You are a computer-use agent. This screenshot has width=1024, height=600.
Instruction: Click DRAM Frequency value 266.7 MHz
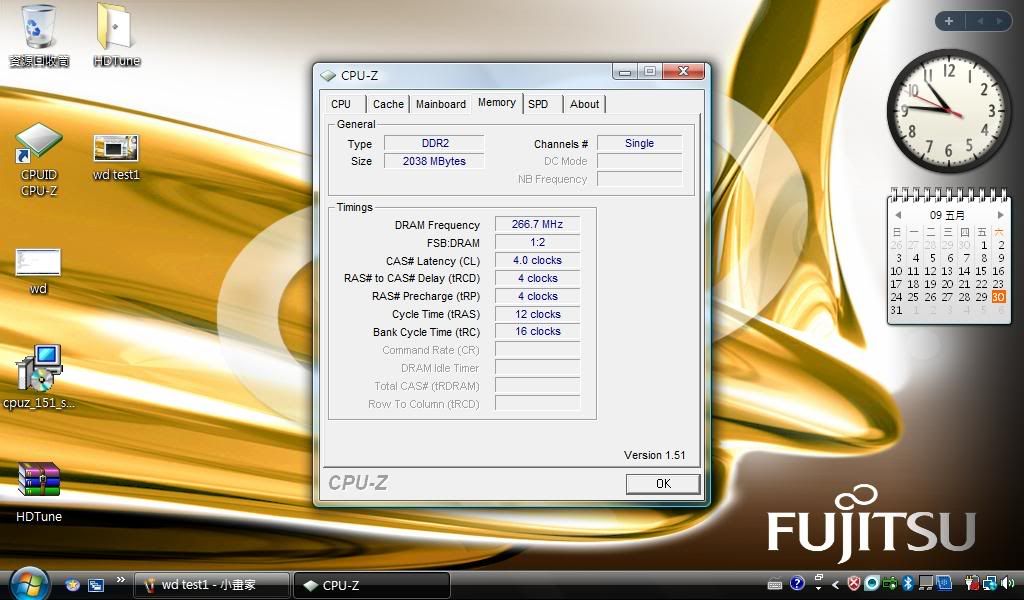pyautogui.click(x=537, y=224)
